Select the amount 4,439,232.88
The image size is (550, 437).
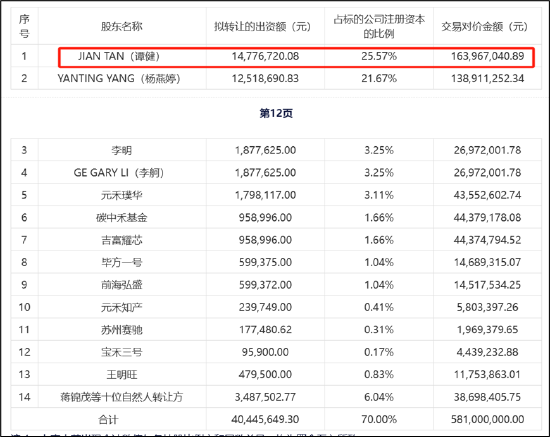tap(487, 352)
